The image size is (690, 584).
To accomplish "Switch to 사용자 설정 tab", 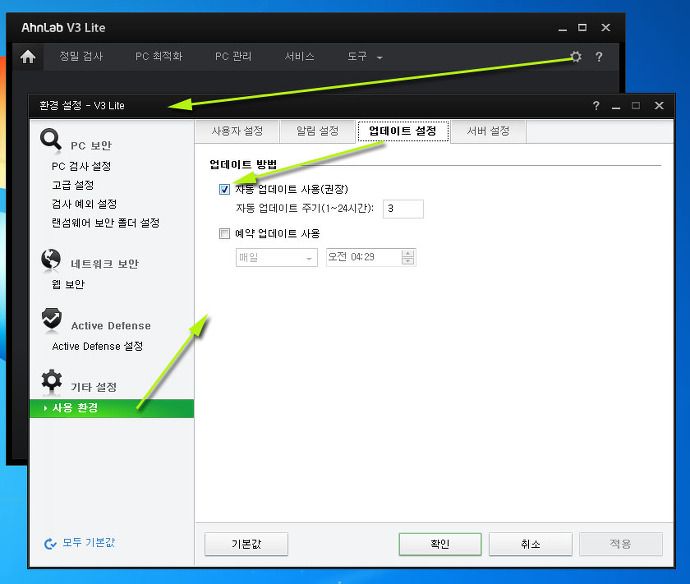I will coord(237,131).
